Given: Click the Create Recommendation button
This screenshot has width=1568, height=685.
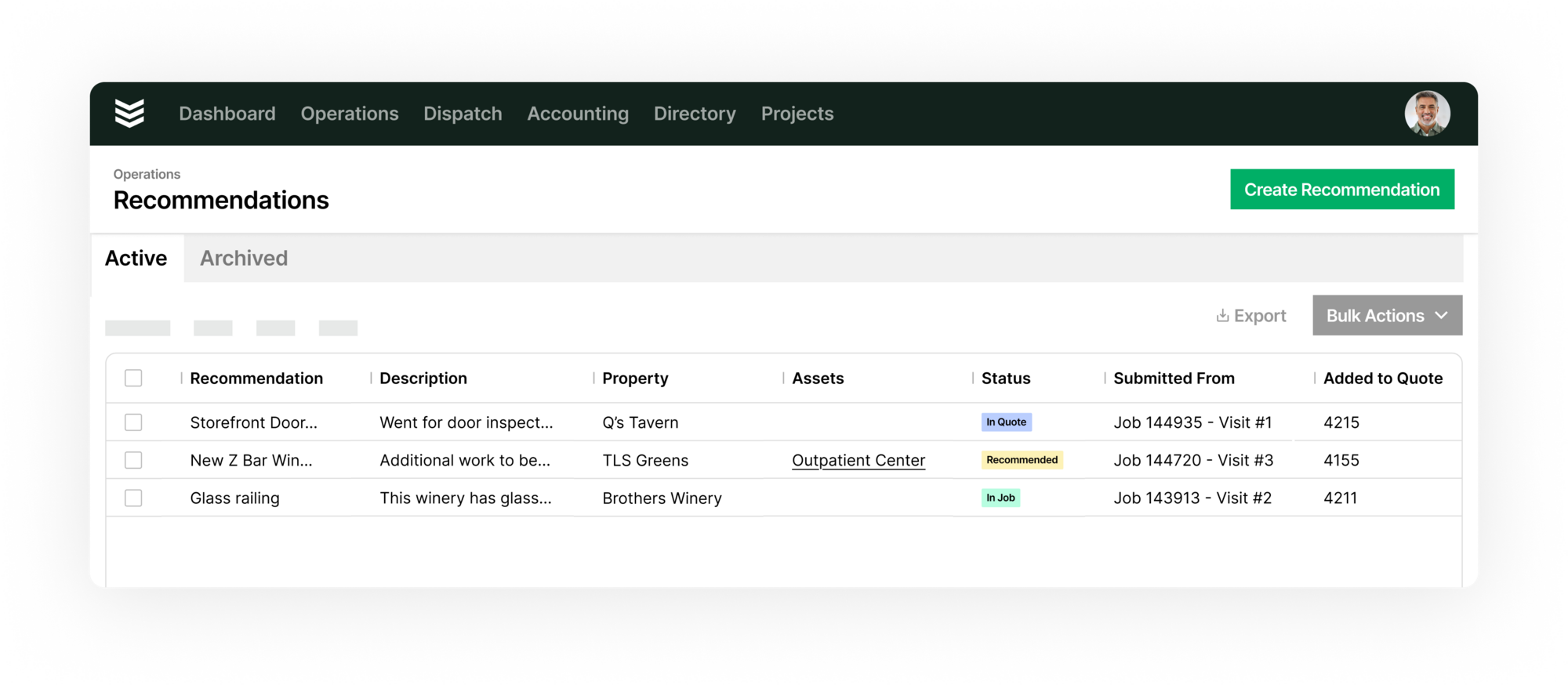Looking at the screenshot, I should tap(1342, 189).
